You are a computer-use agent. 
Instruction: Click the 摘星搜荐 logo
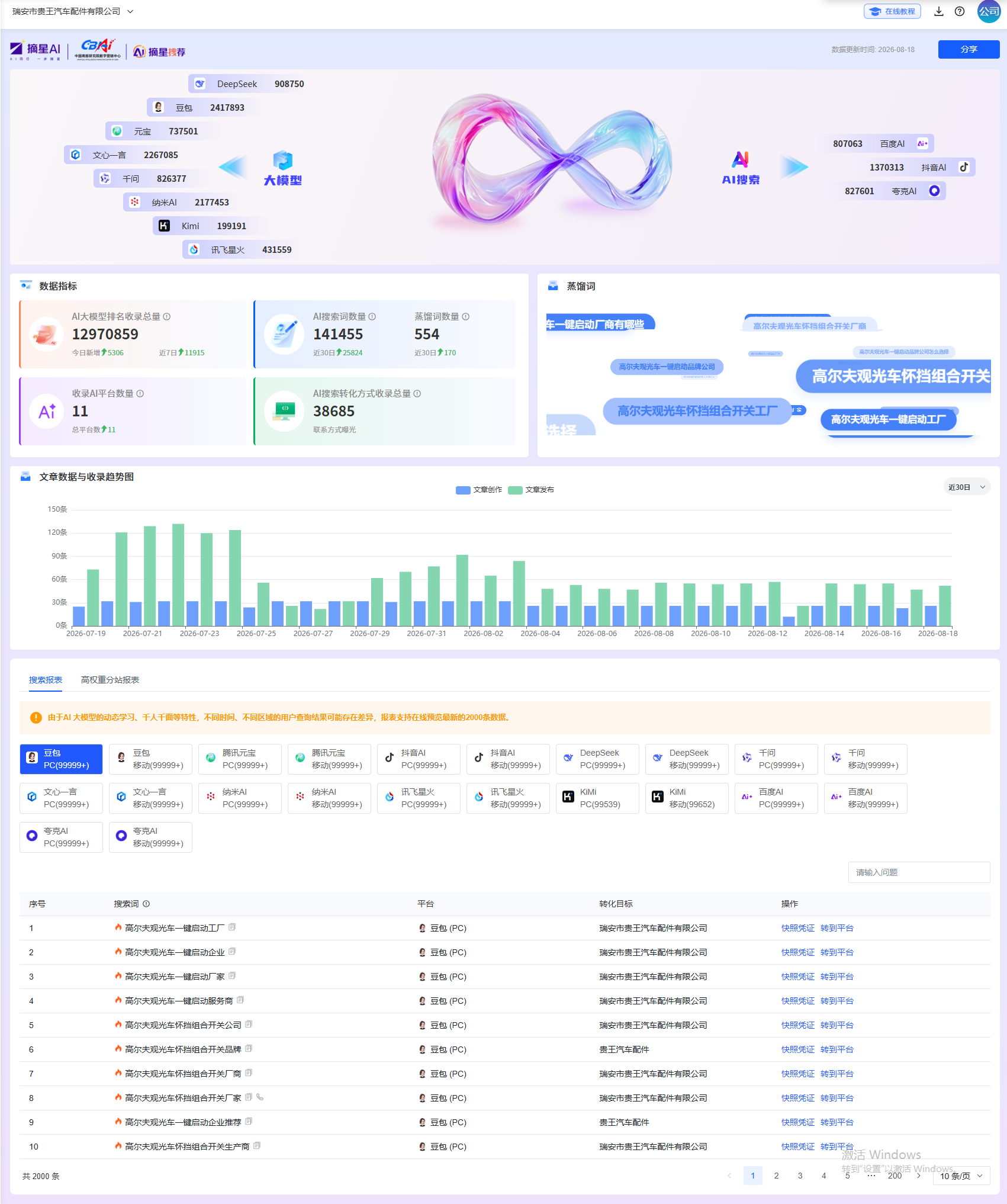tap(159, 52)
